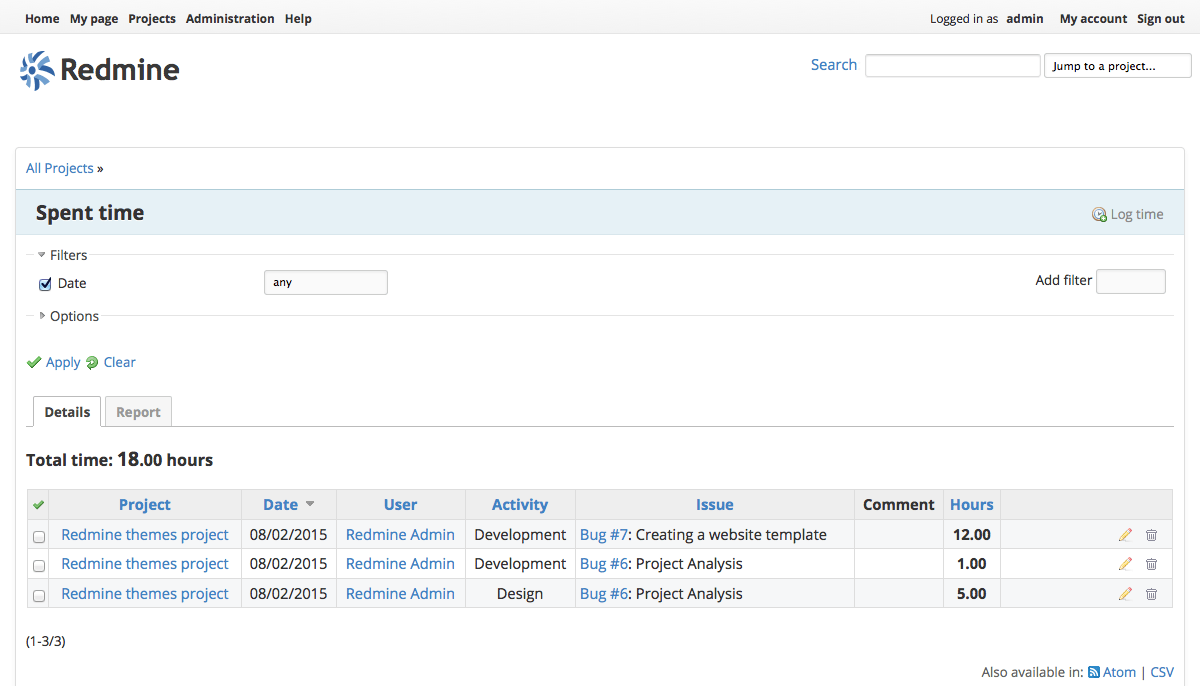Viewport: 1200px width, 686px height.
Task: Open the Date filter 'any' dropdown
Action: tap(325, 283)
